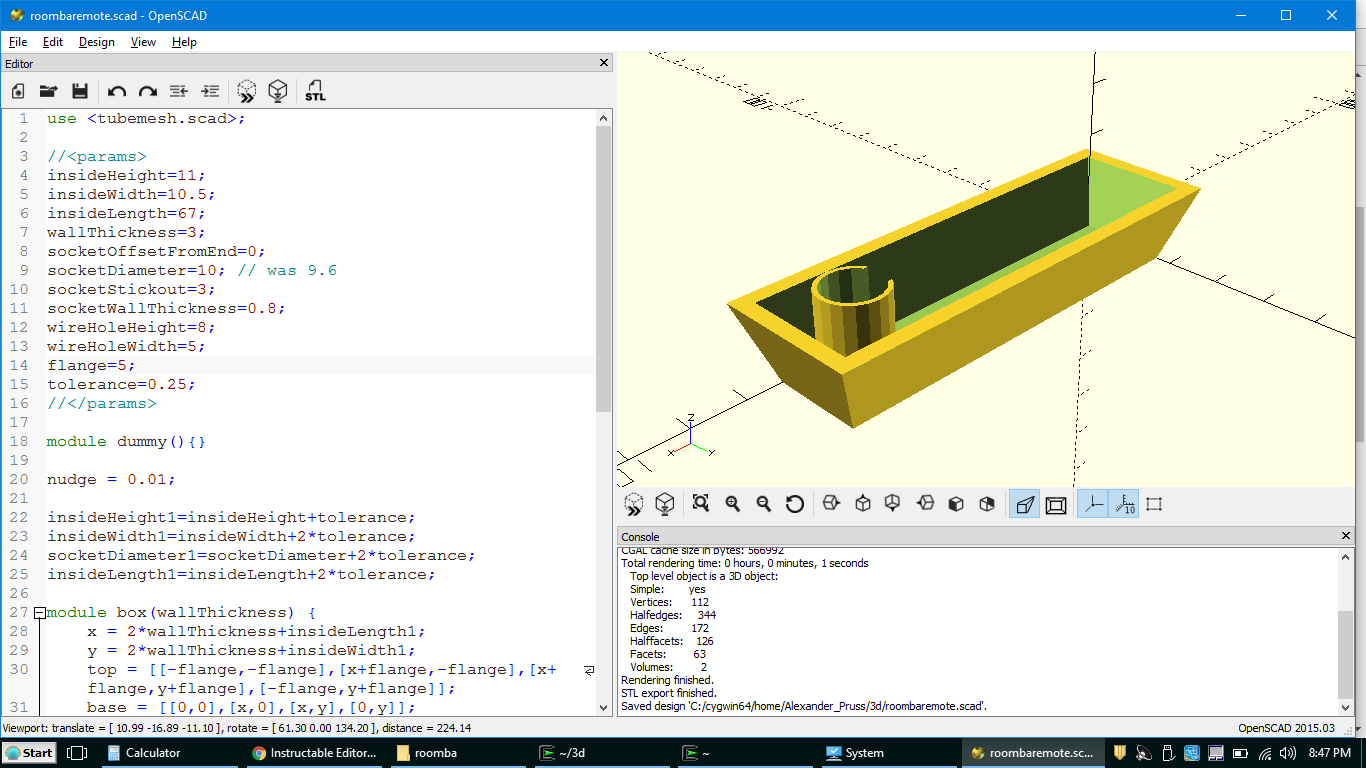
Task: Switch to Right view of the model
Action: pyautogui.click(x=831, y=504)
